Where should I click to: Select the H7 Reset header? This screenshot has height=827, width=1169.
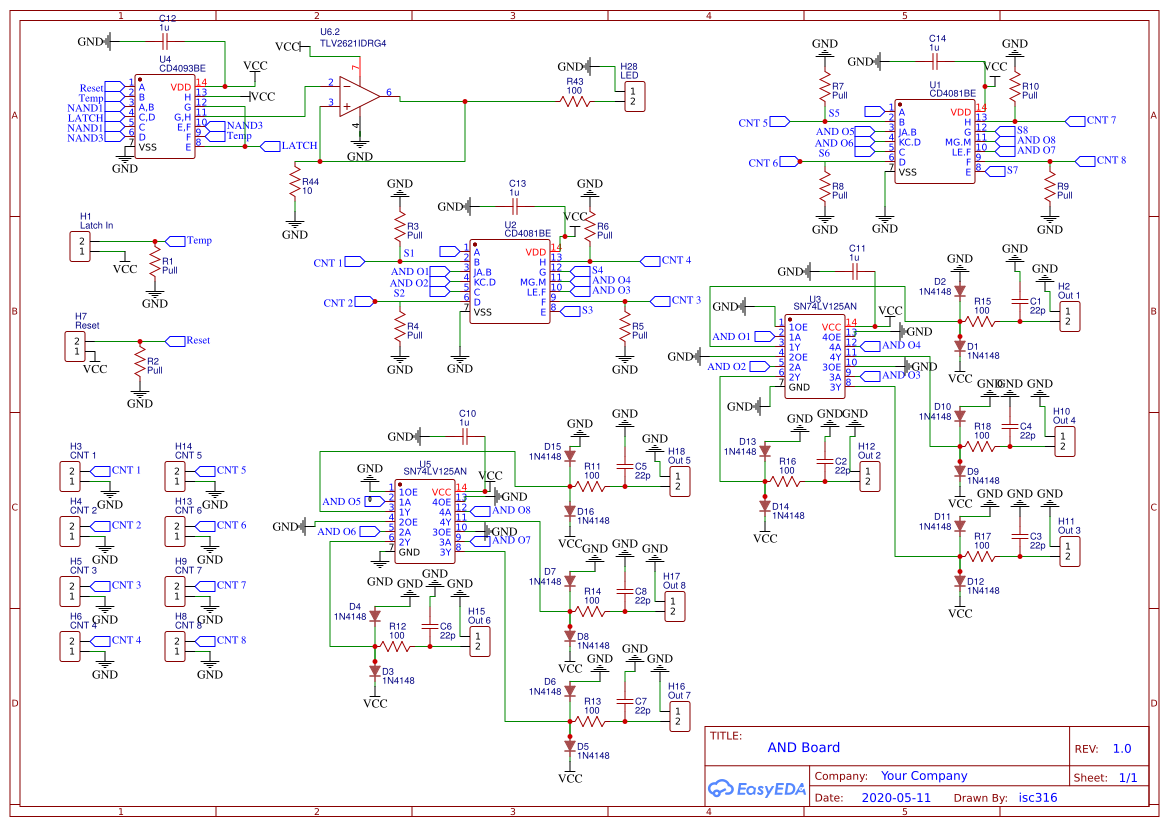[x=75, y=347]
